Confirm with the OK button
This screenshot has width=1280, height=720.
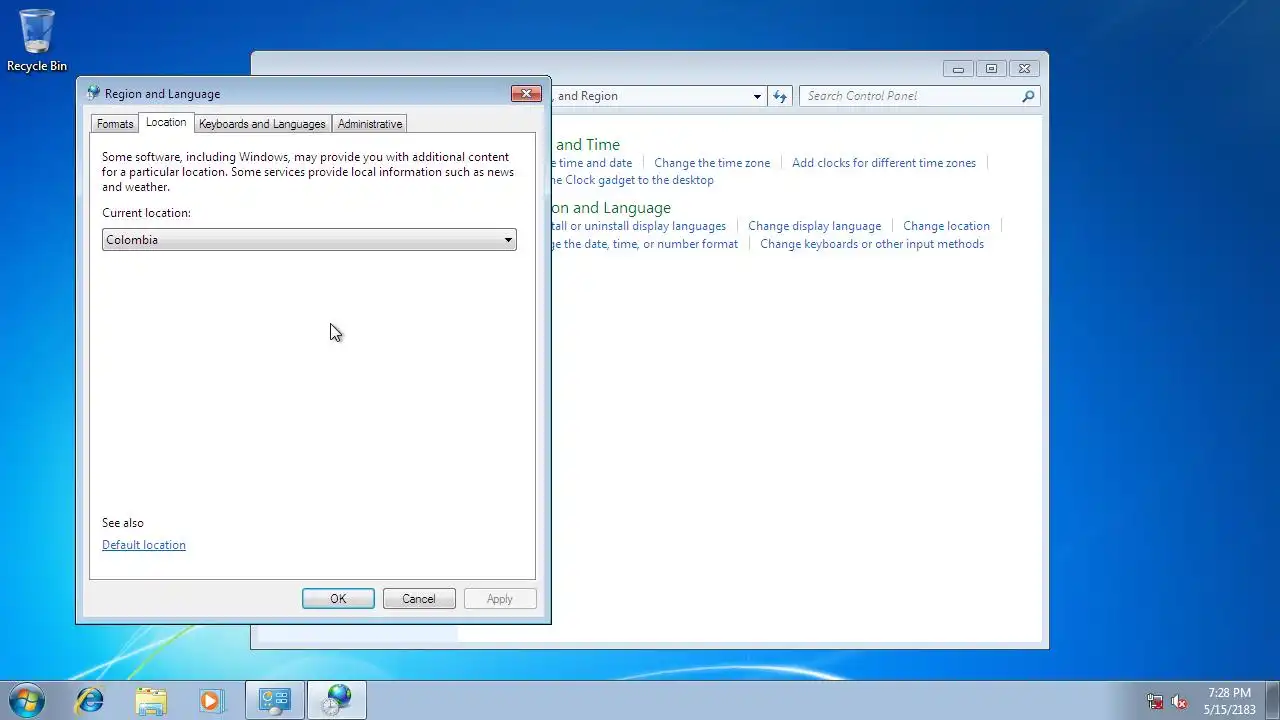tap(338, 599)
